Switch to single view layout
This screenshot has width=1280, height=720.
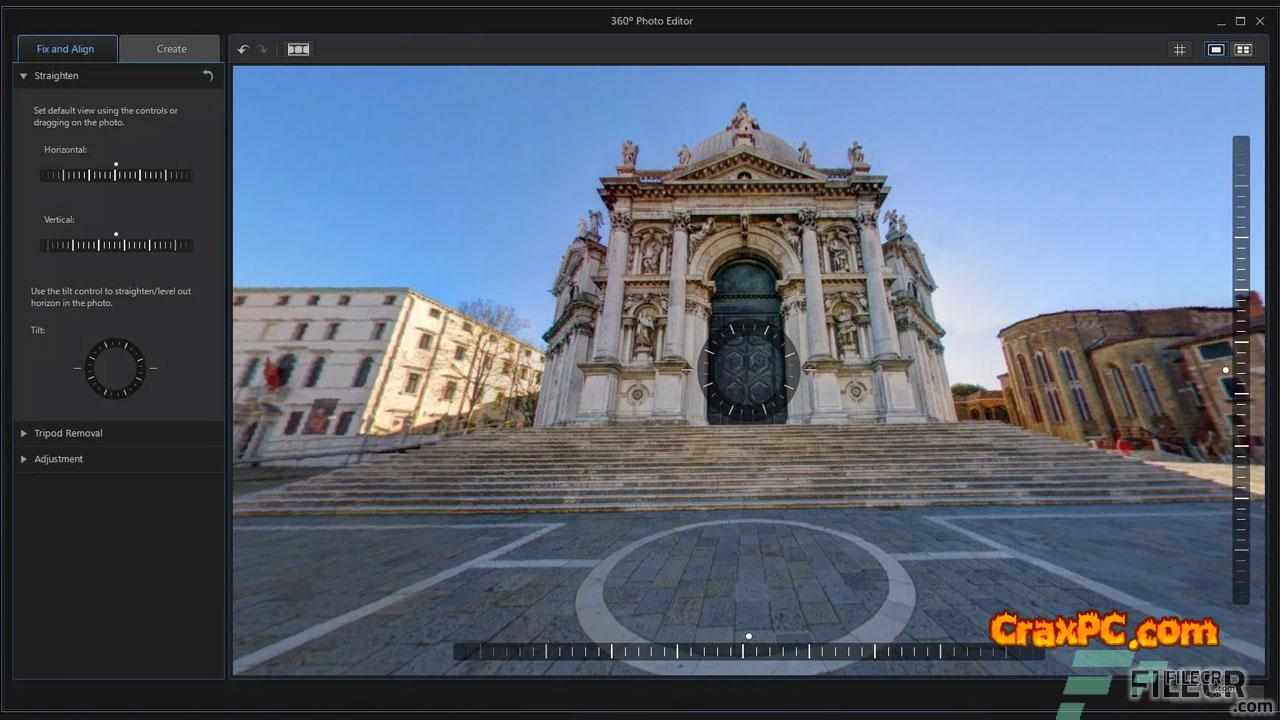pos(1216,49)
